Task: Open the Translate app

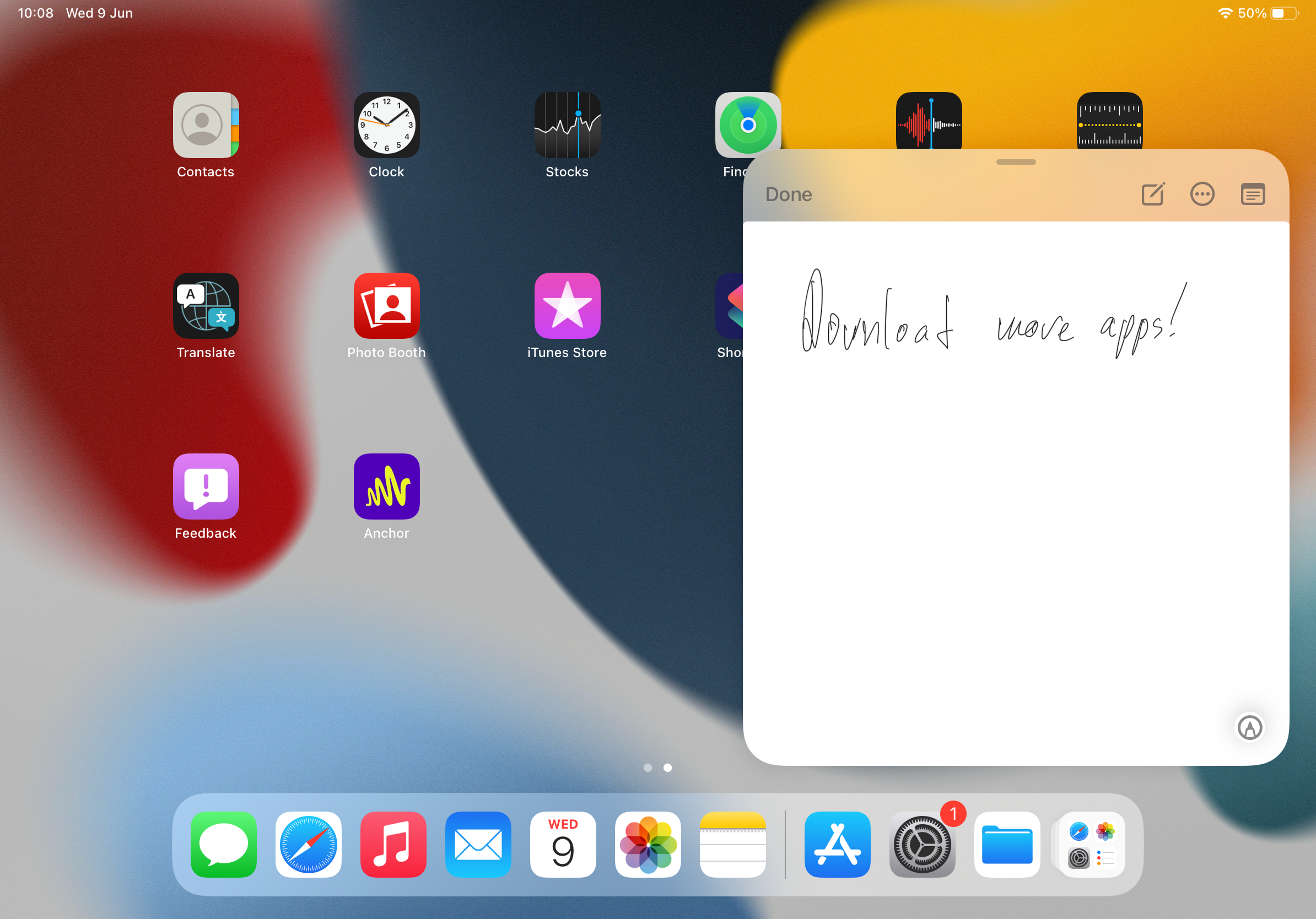Action: (206, 305)
